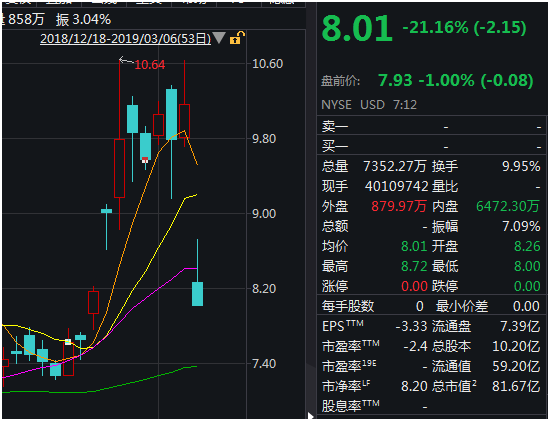Click the -21.16% (-2.15) change value
Image resolution: width=550 pixels, height=421 pixels.
pyautogui.click(x=464, y=27)
